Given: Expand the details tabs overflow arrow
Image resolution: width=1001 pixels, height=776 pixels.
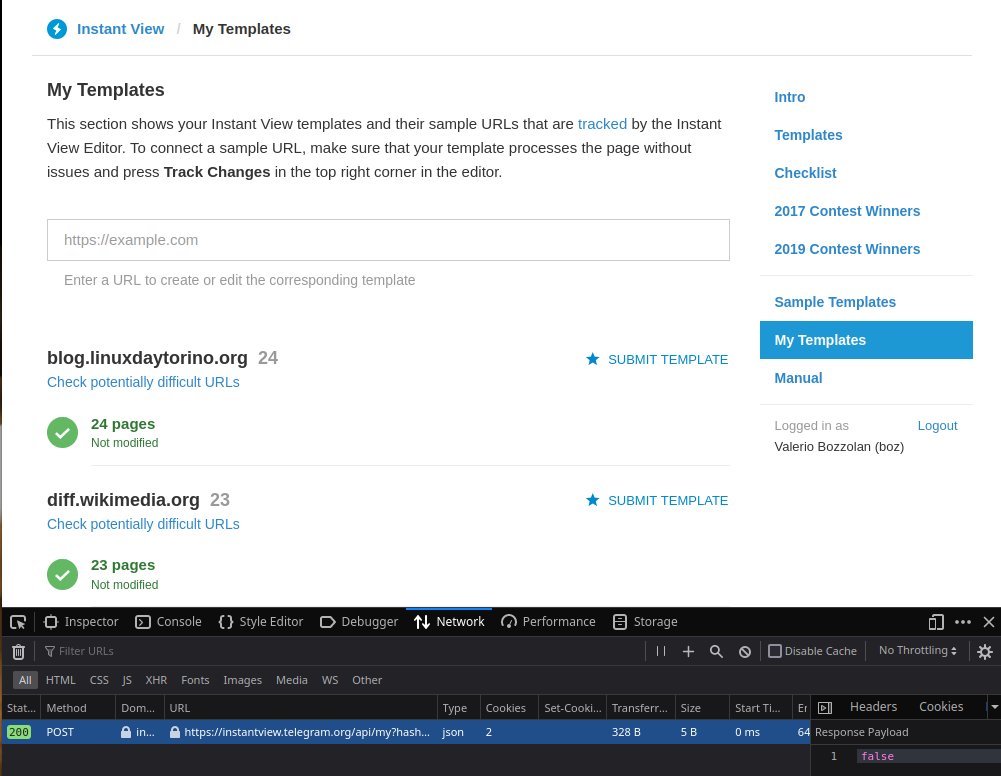Looking at the screenshot, I should (994, 706).
